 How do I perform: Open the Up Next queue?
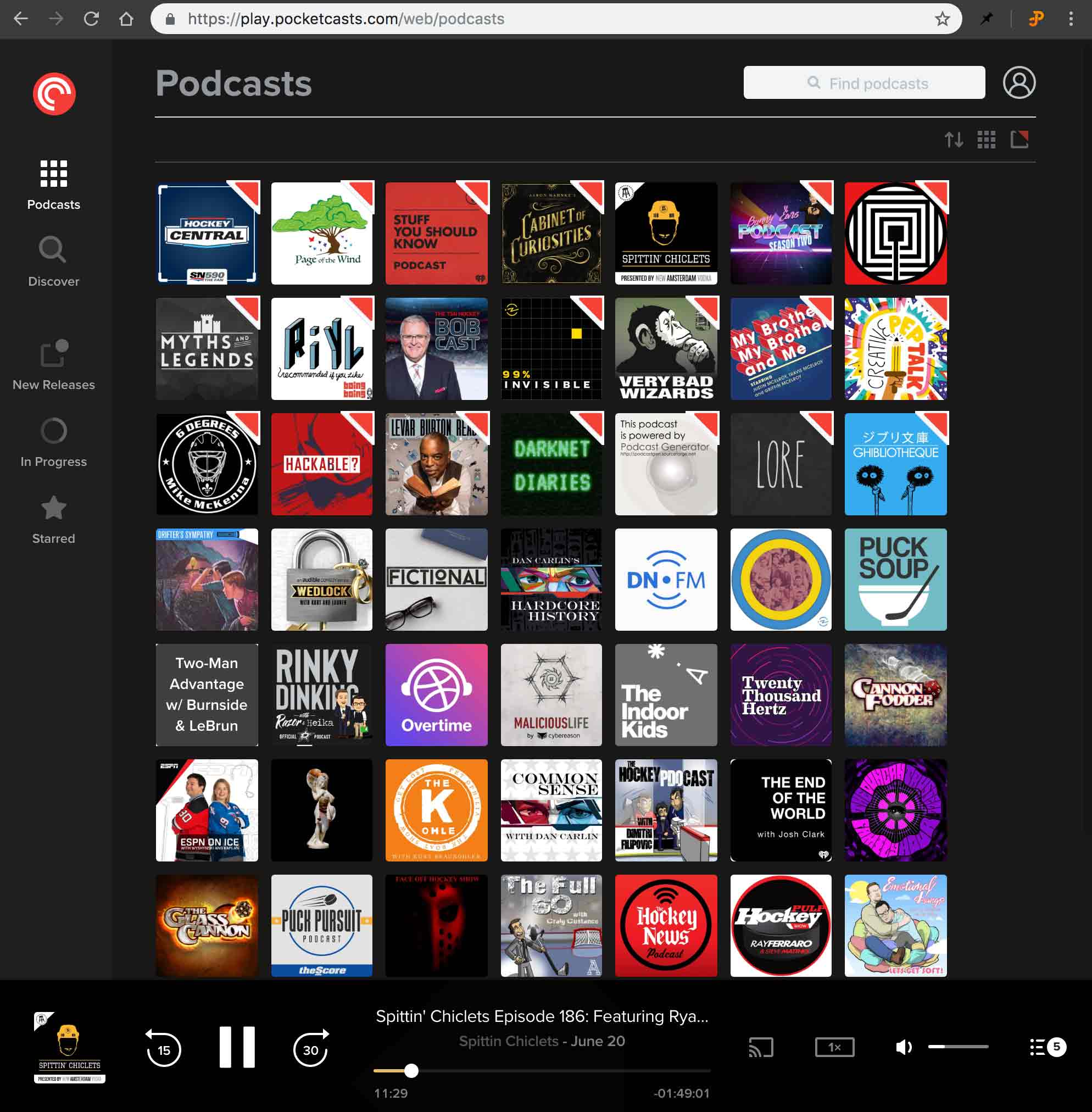[x=1048, y=1047]
